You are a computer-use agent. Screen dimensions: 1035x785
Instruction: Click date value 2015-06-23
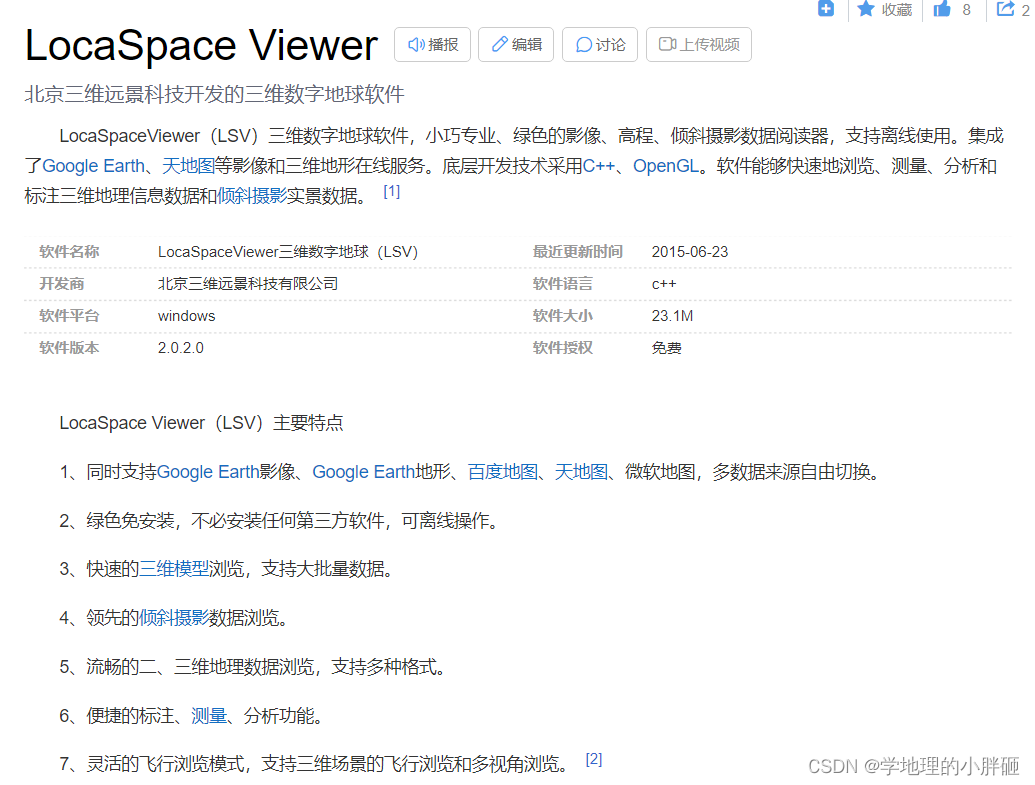coord(690,252)
